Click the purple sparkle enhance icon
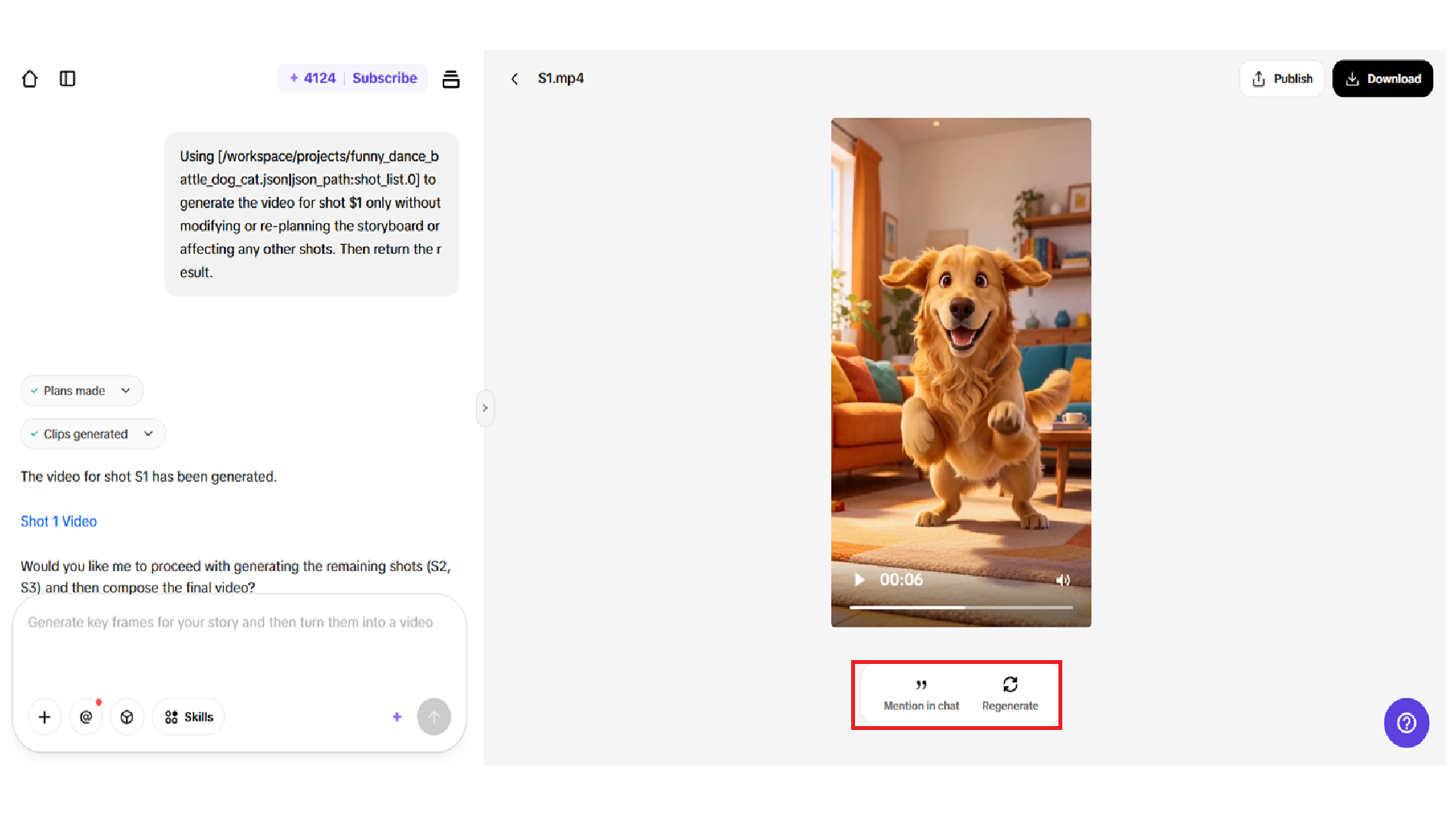The height and width of the screenshot is (819, 1456). click(x=397, y=718)
